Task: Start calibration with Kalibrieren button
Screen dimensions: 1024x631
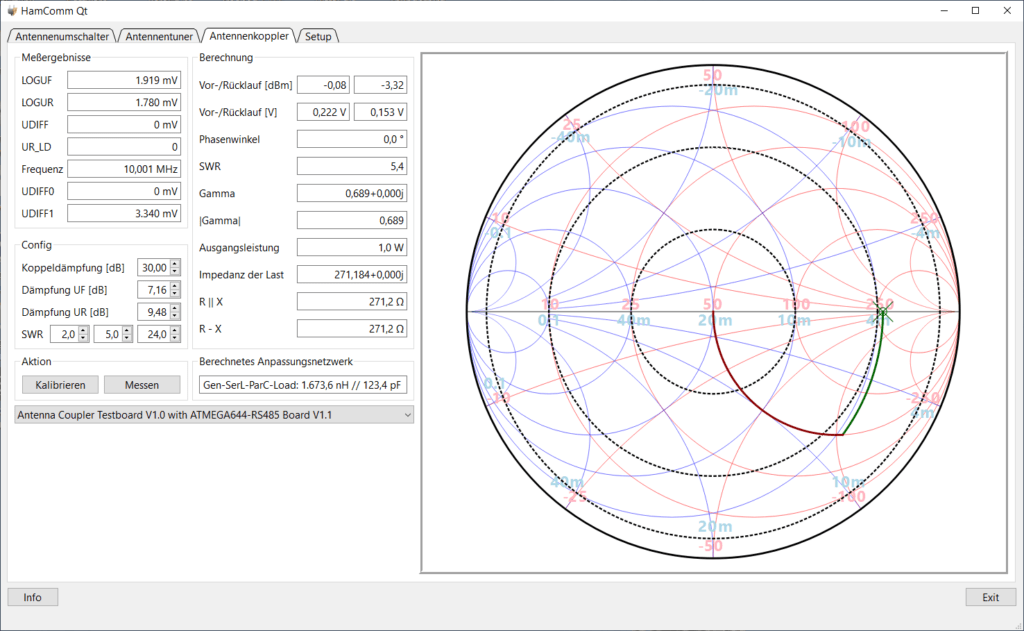Action: [60, 385]
